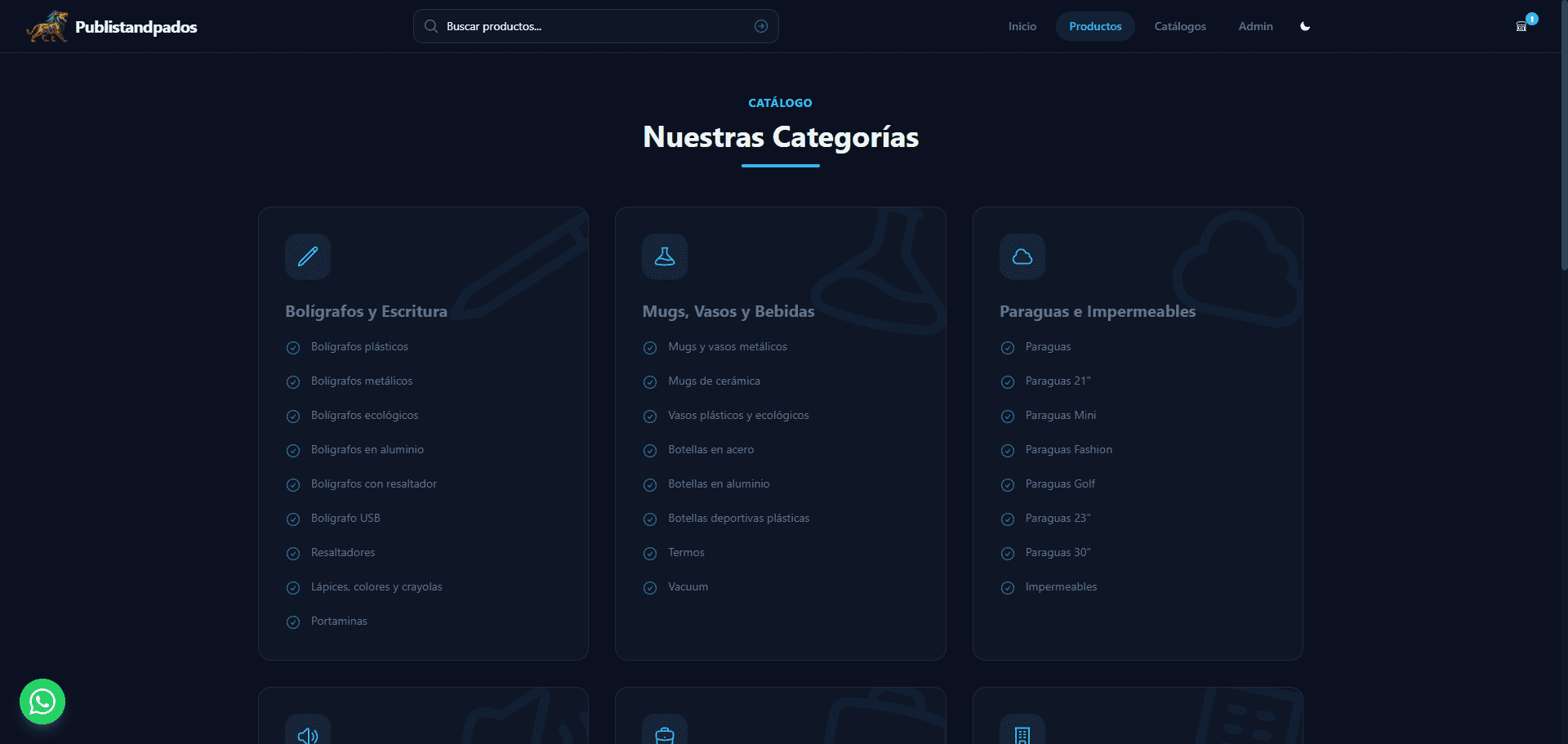This screenshot has width=1568, height=744.
Task: Open the Admin page
Action: point(1255,25)
